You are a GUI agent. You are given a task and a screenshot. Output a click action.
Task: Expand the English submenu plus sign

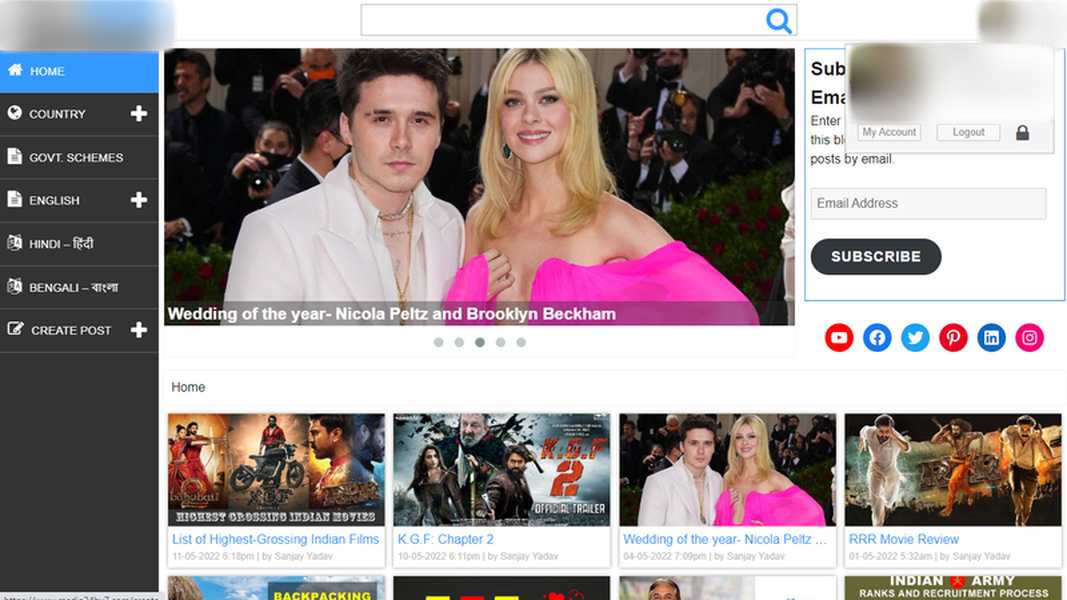tap(139, 200)
